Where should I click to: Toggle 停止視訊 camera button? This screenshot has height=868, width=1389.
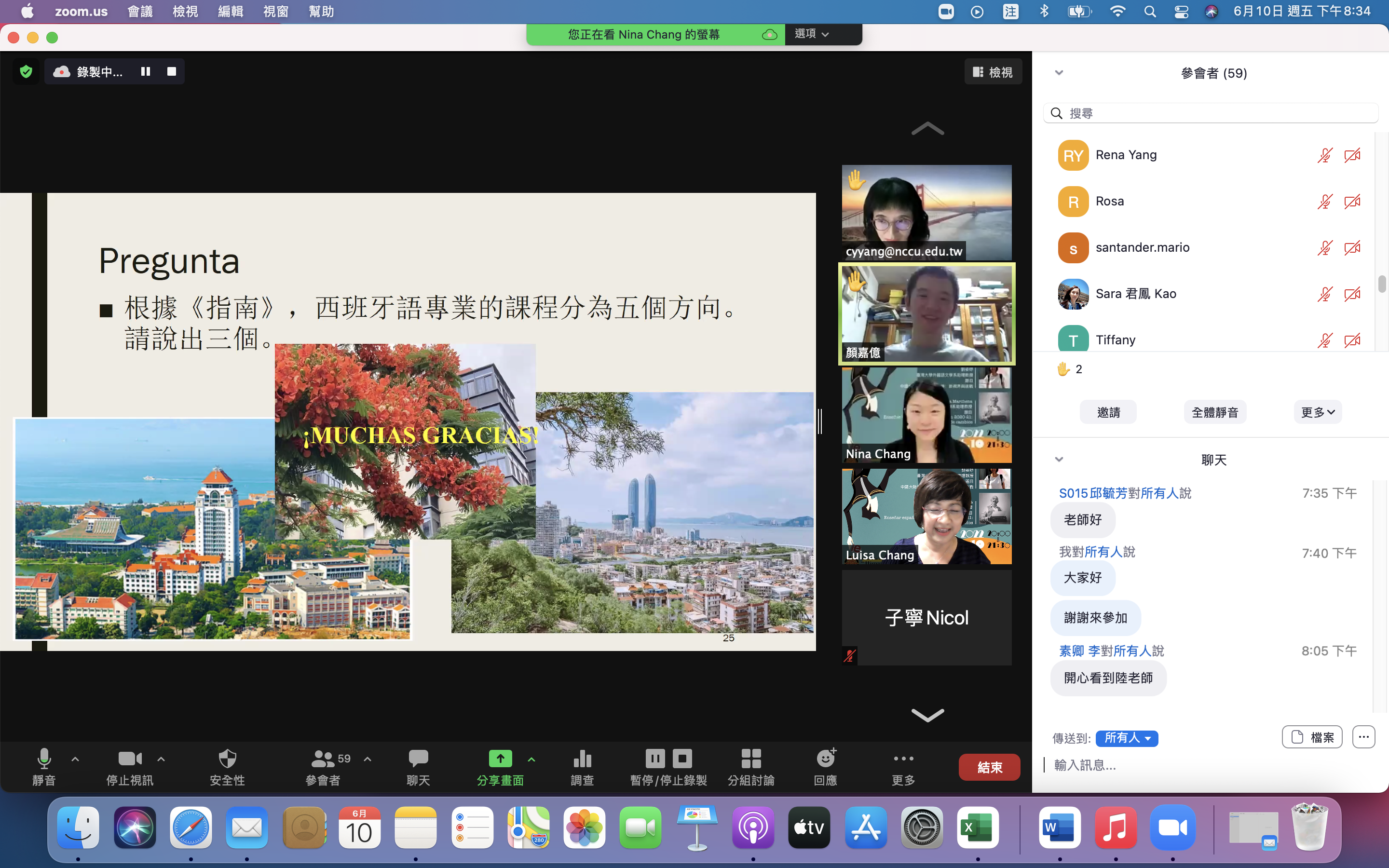pos(130,766)
